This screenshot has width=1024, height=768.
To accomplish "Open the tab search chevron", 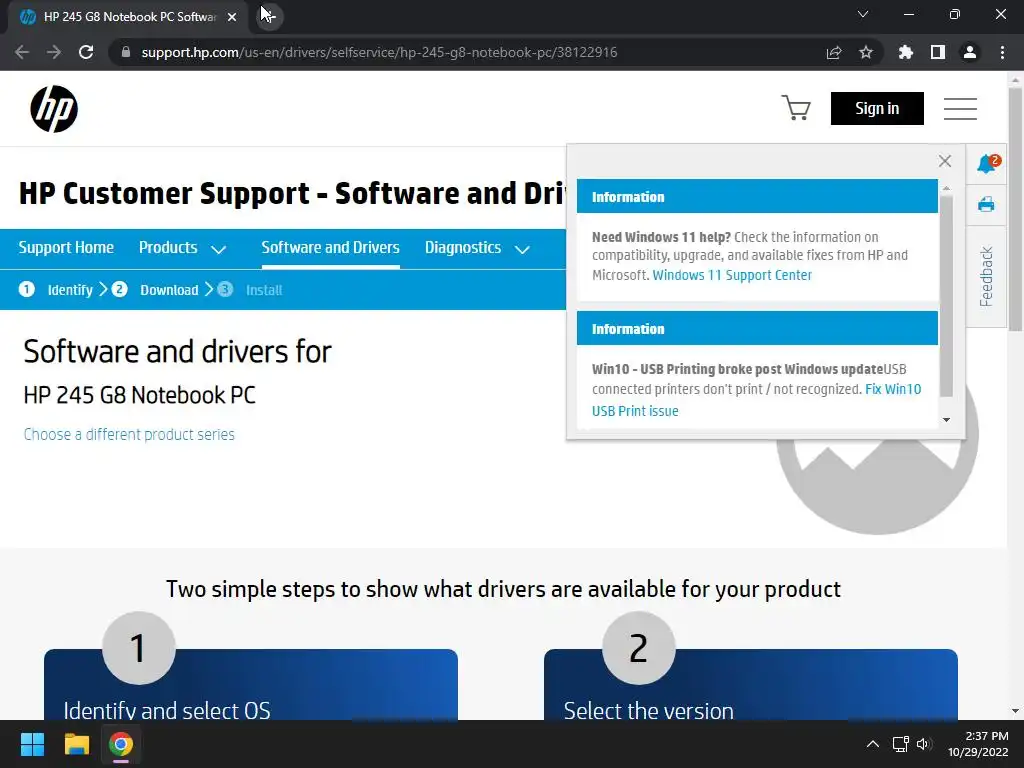I will click(863, 14).
